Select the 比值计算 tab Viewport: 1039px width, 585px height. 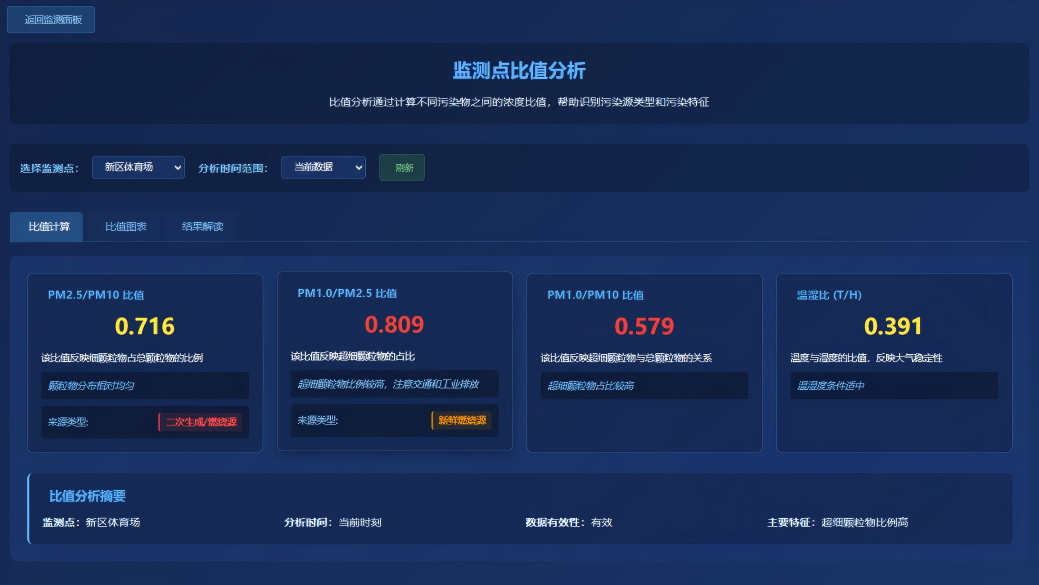click(x=47, y=227)
